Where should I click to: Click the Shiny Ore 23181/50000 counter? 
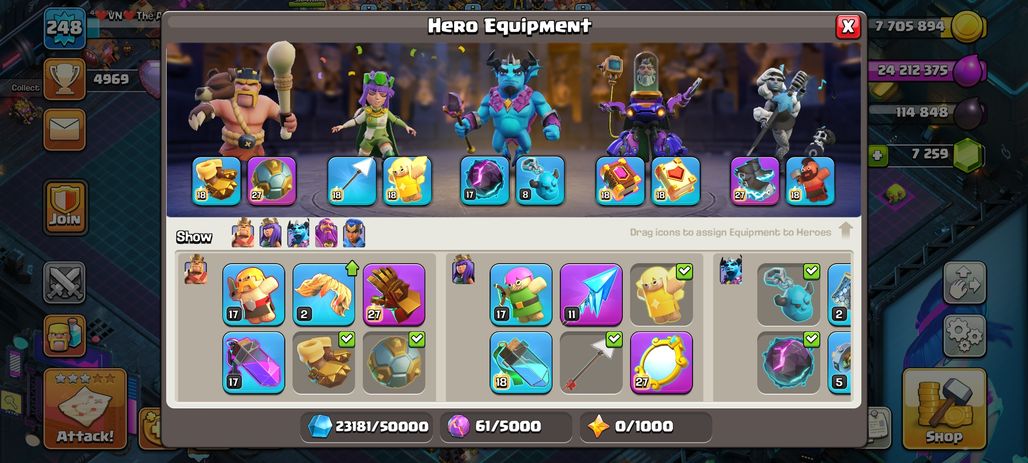pos(367,427)
